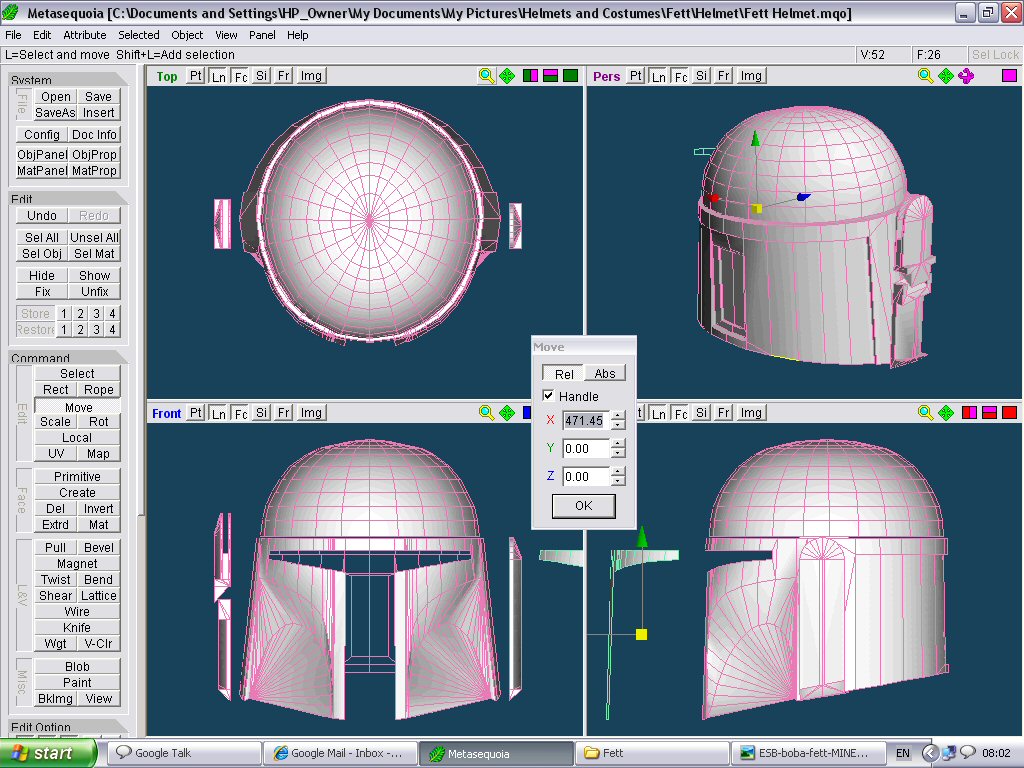Screen dimensions: 1024x768
Task: Click the Z value input field
Action: (x=585, y=477)
